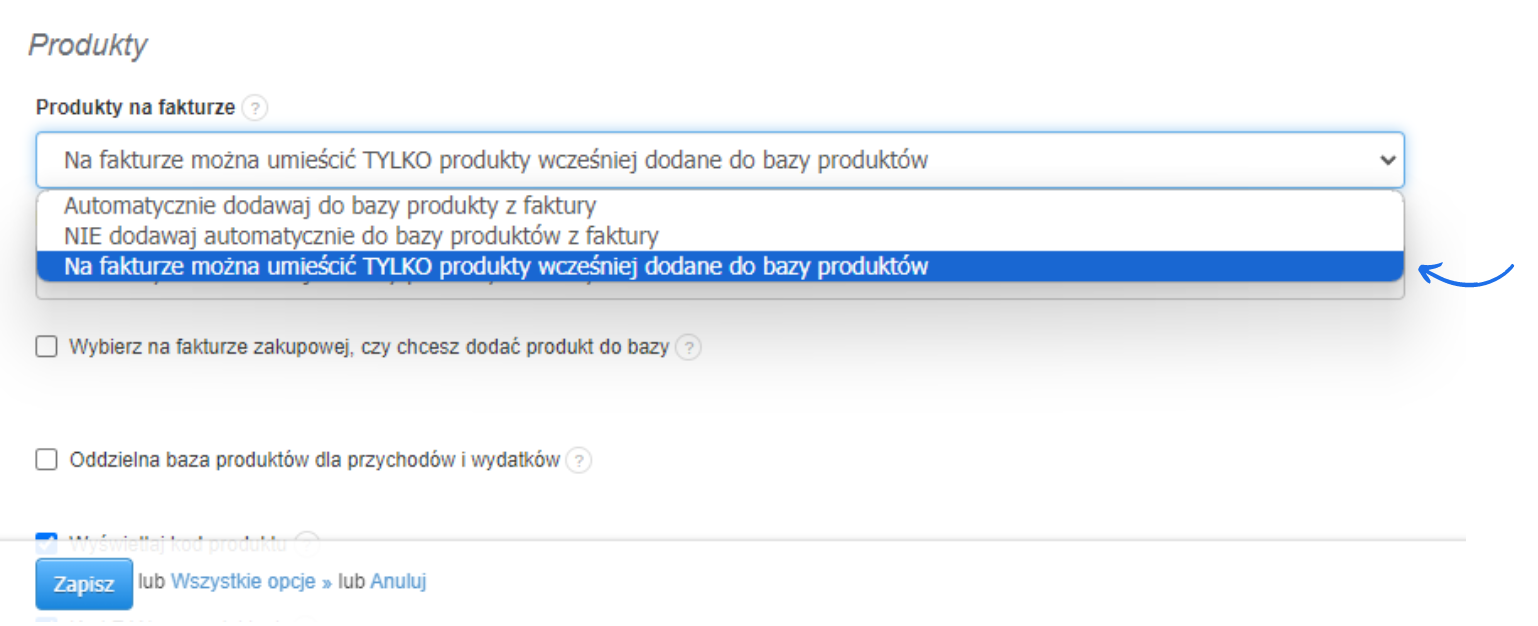
Task: Check "Oddzielna baza produktów dla przychodów i wydatków"
Action: (46, 460)
